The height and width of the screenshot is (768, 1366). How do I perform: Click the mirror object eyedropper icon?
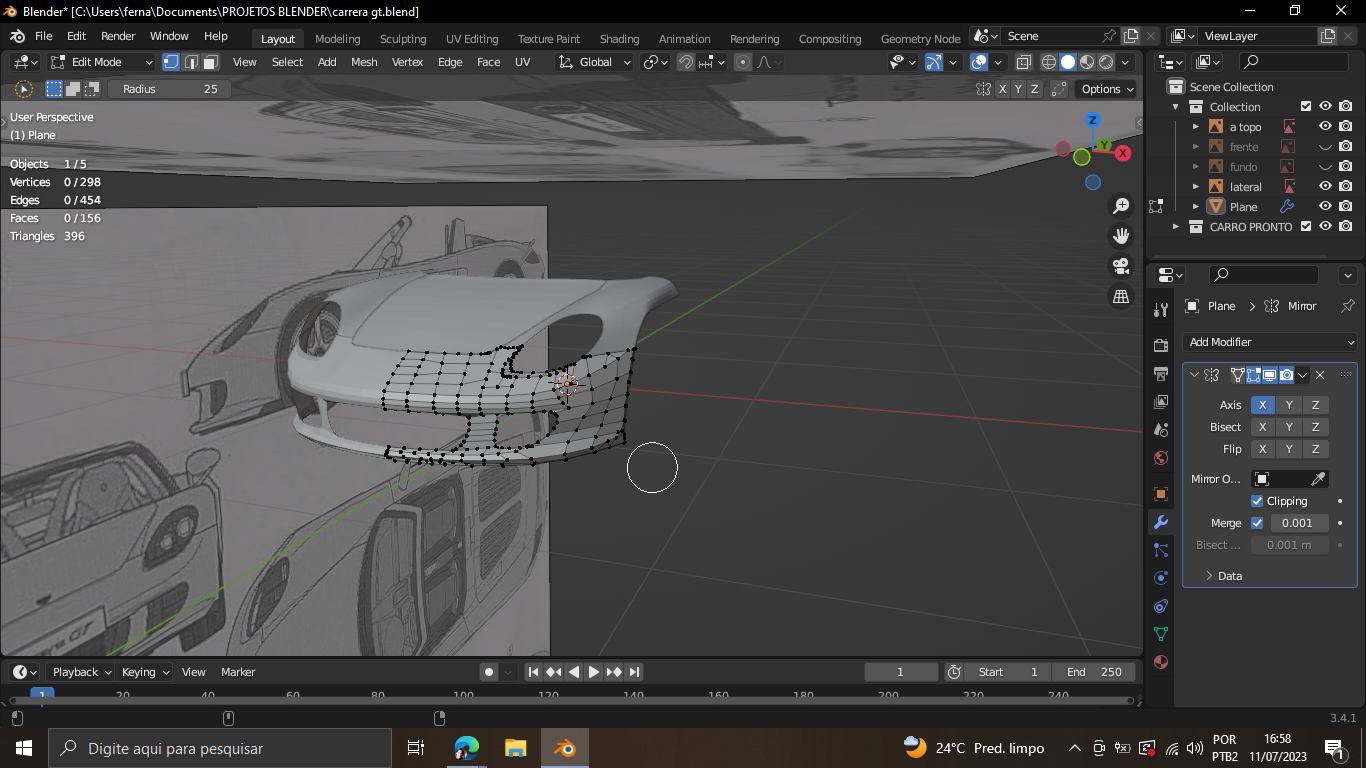click(x=1318, y=479)
